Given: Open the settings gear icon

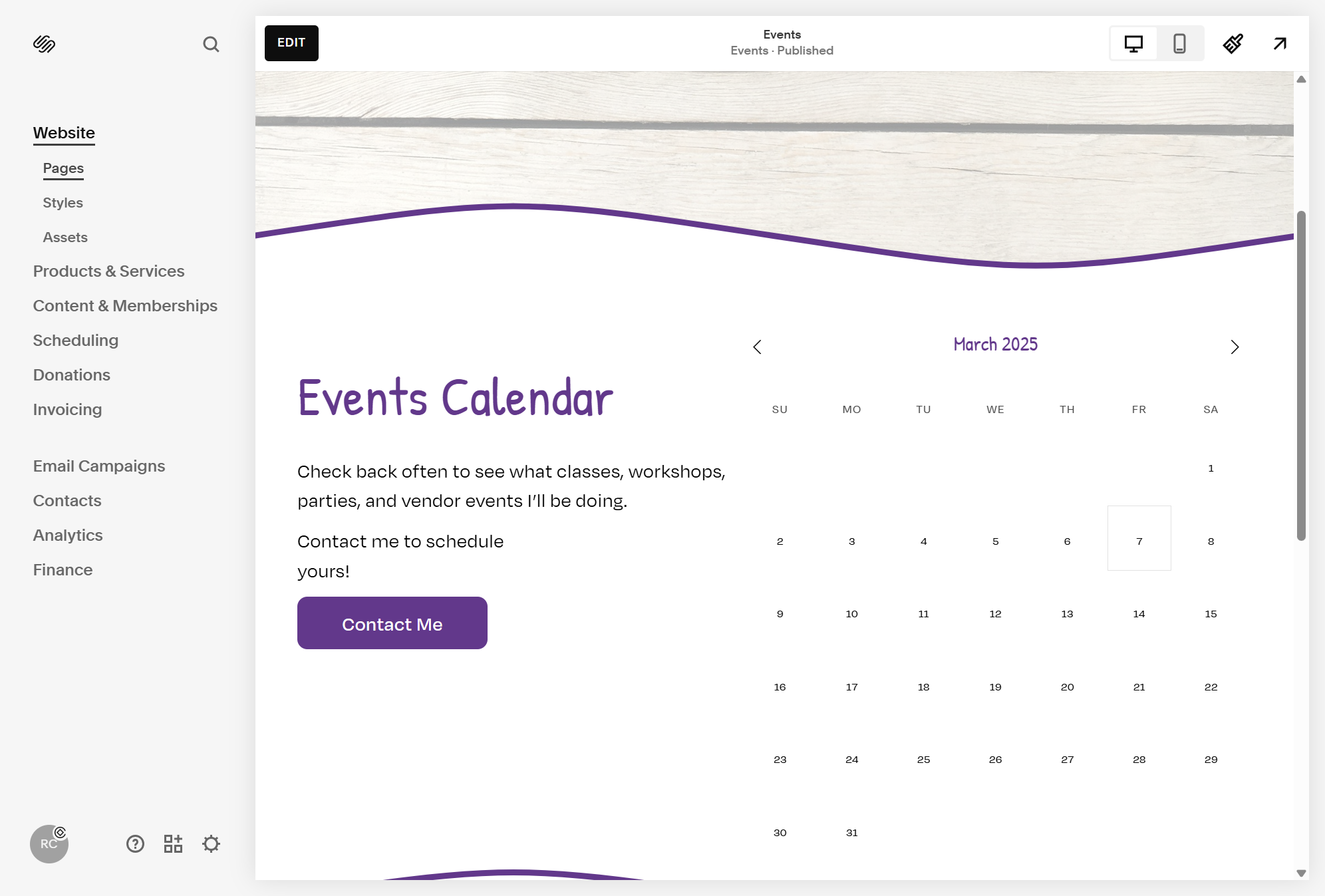Looking at the screenshot, I should (x=211, y=844).
